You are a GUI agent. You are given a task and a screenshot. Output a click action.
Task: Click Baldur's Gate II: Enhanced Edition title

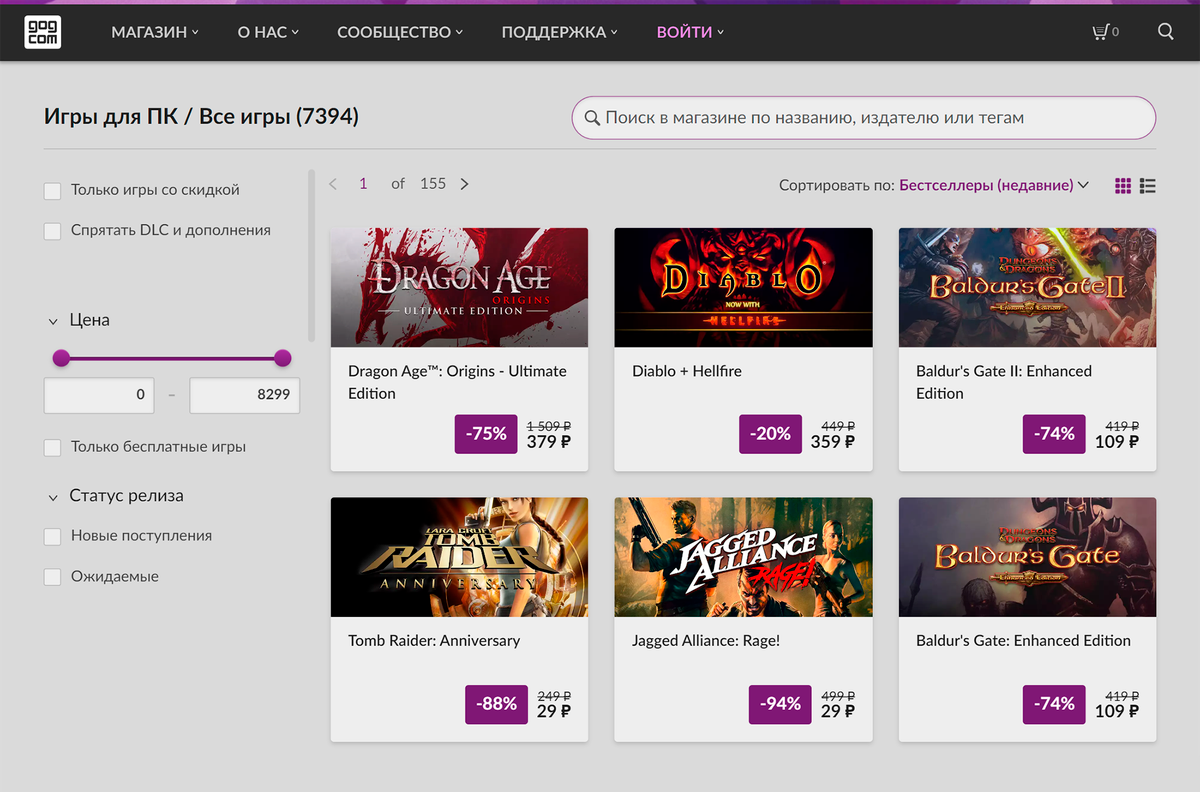[x=1004, y=382]
